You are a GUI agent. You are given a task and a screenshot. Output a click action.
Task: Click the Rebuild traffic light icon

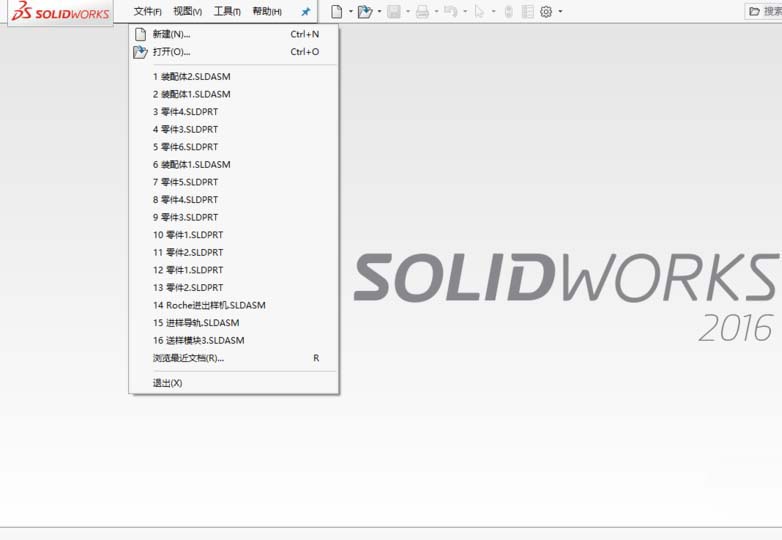[508, 12]
